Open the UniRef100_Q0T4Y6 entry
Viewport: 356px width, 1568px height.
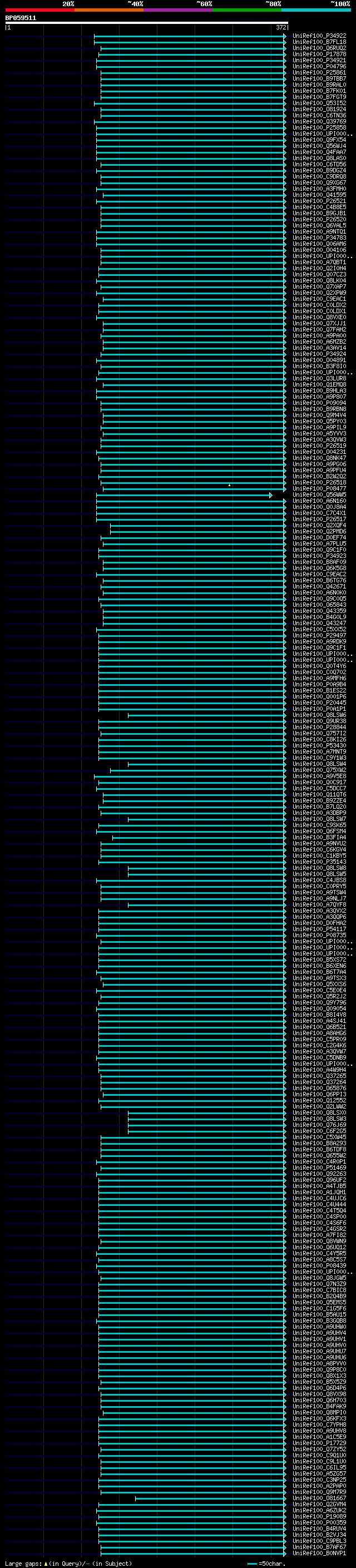pos(319,666)
